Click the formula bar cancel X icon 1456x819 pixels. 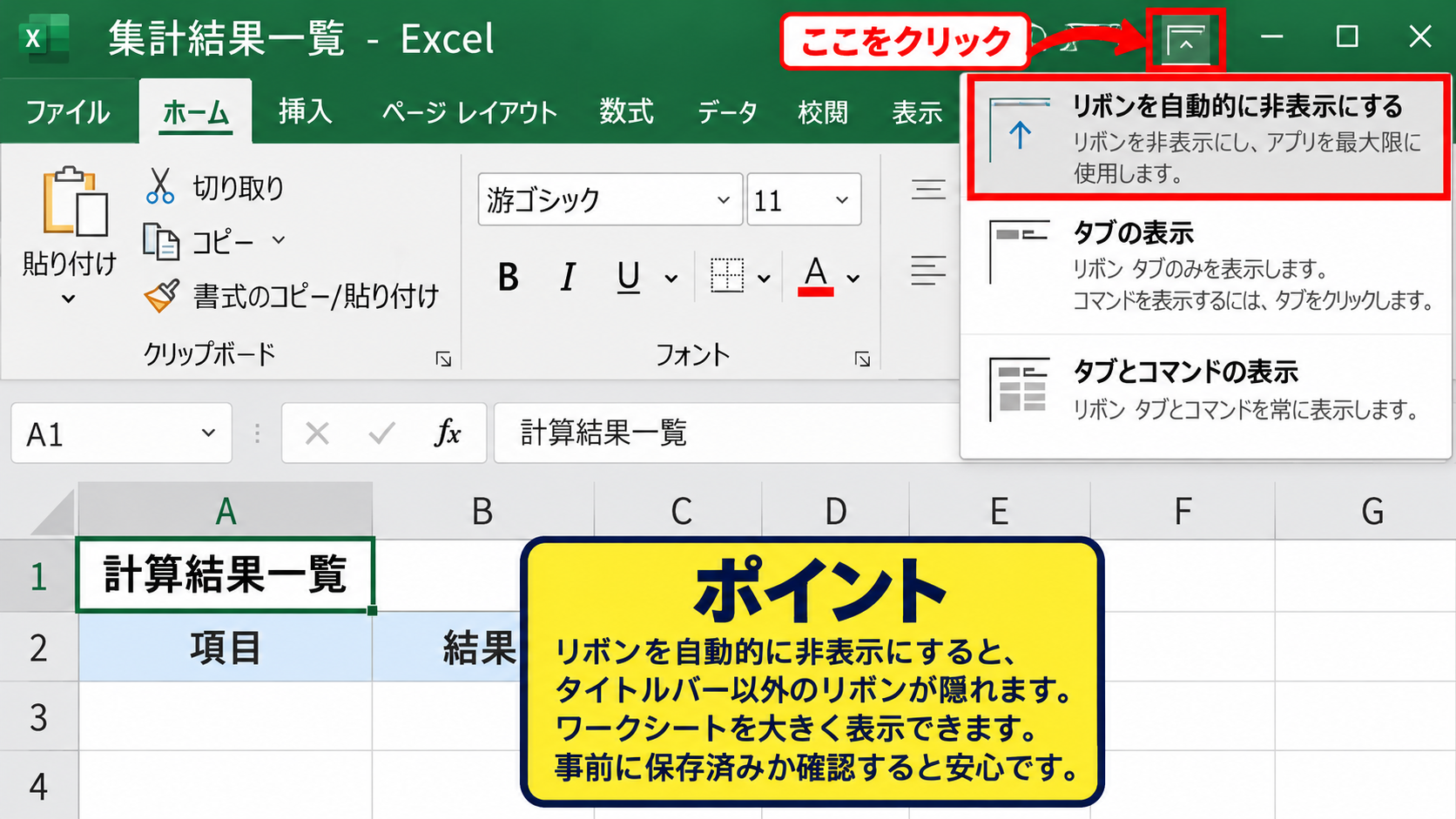317,433
